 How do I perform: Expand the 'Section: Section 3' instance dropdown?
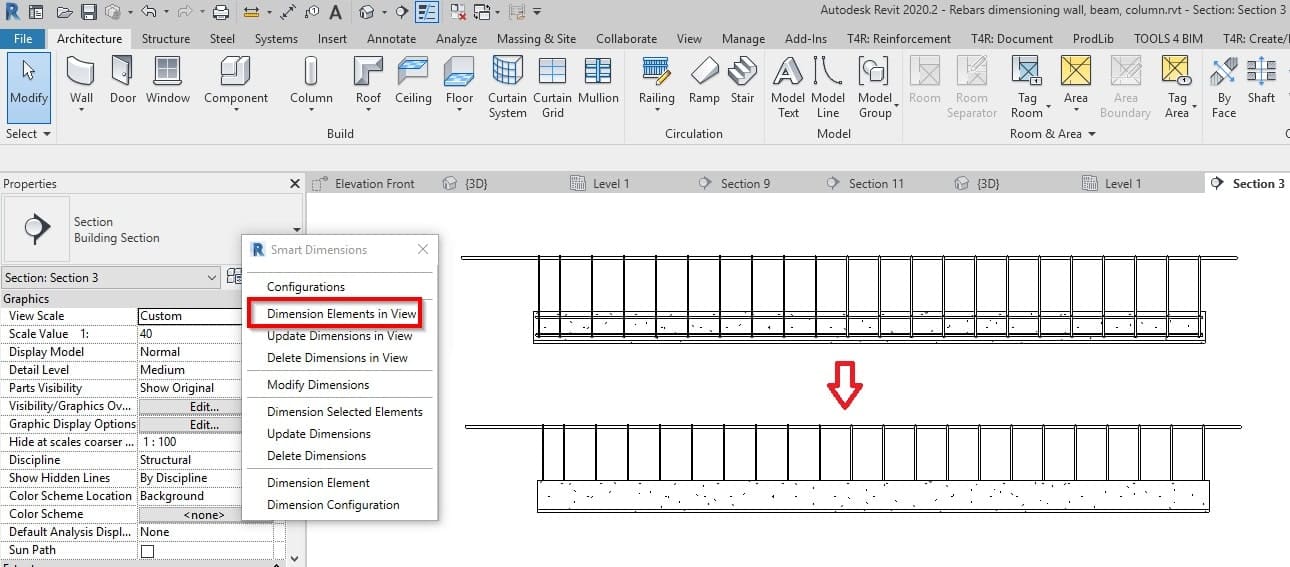click(212, 278)
